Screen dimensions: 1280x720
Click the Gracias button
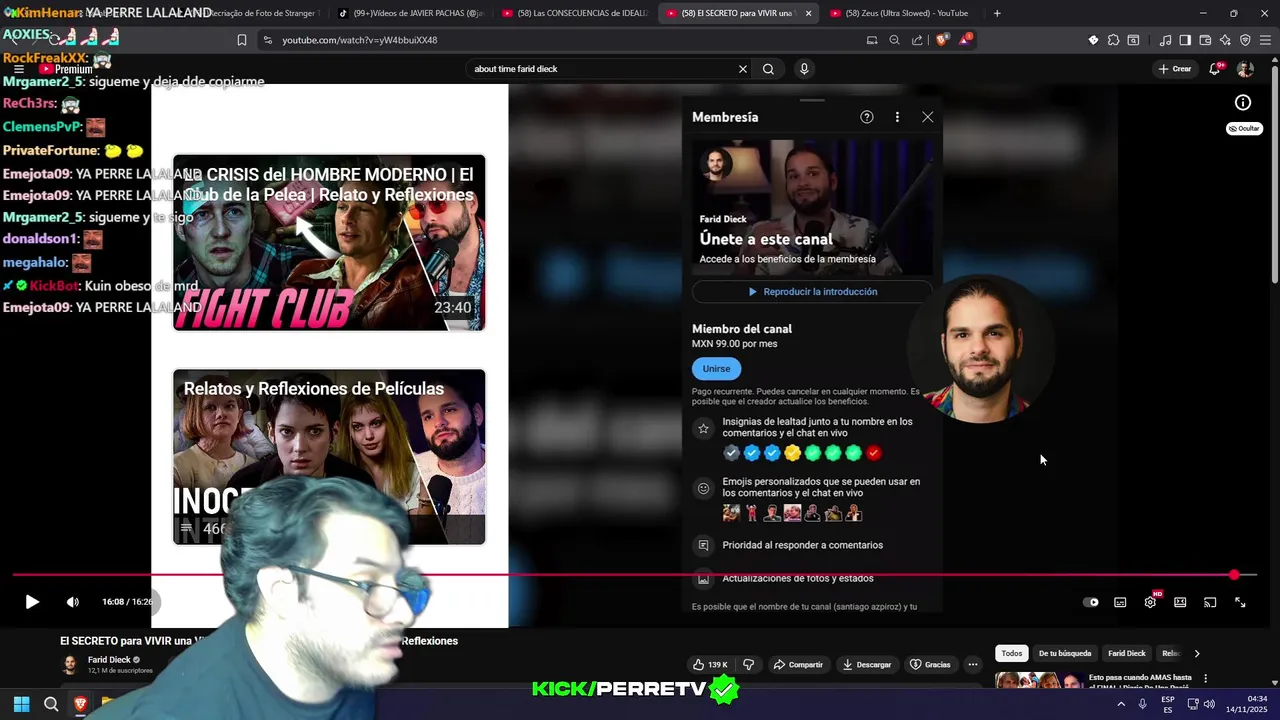tap(930, 664)
